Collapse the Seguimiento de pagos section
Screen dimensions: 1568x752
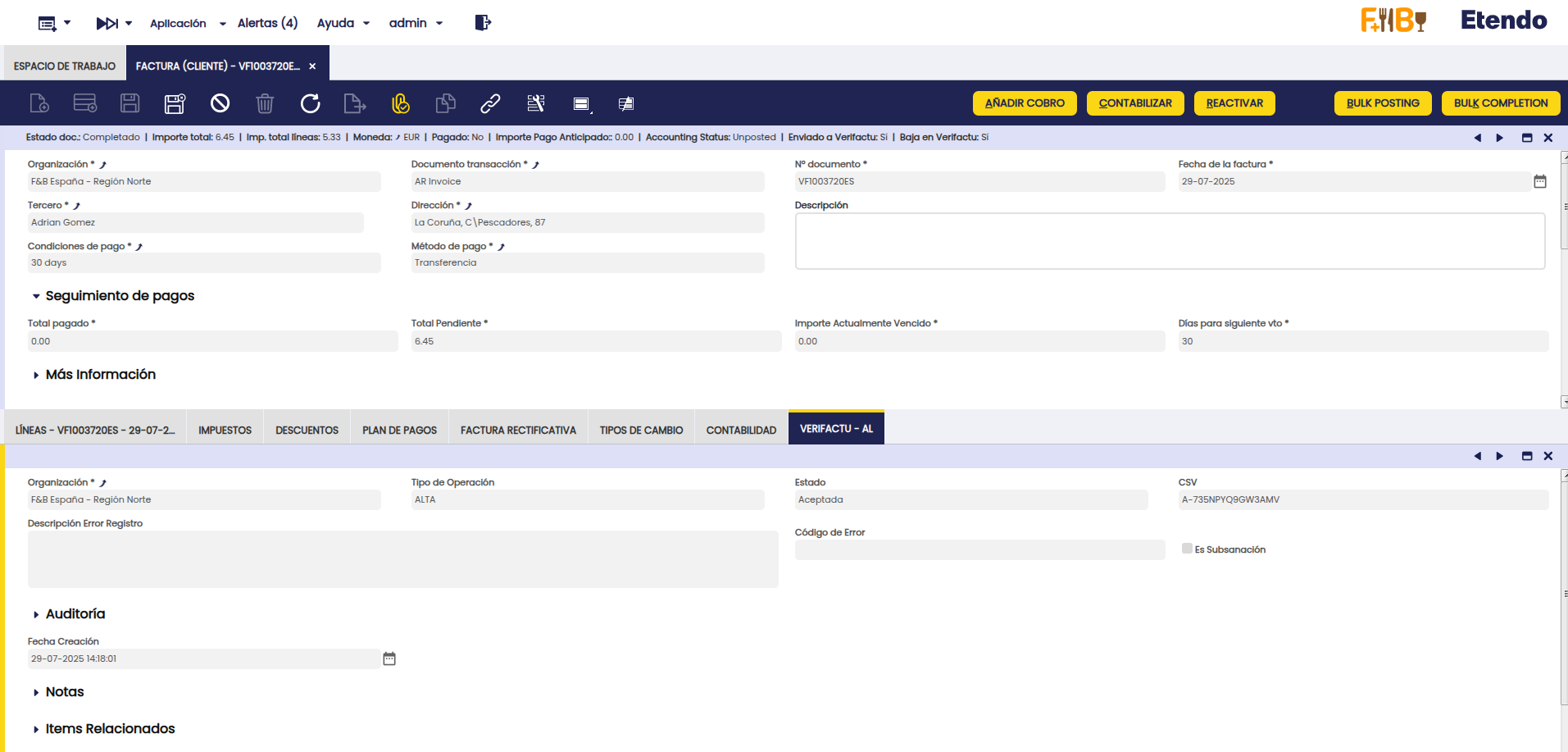coord(36,296)
